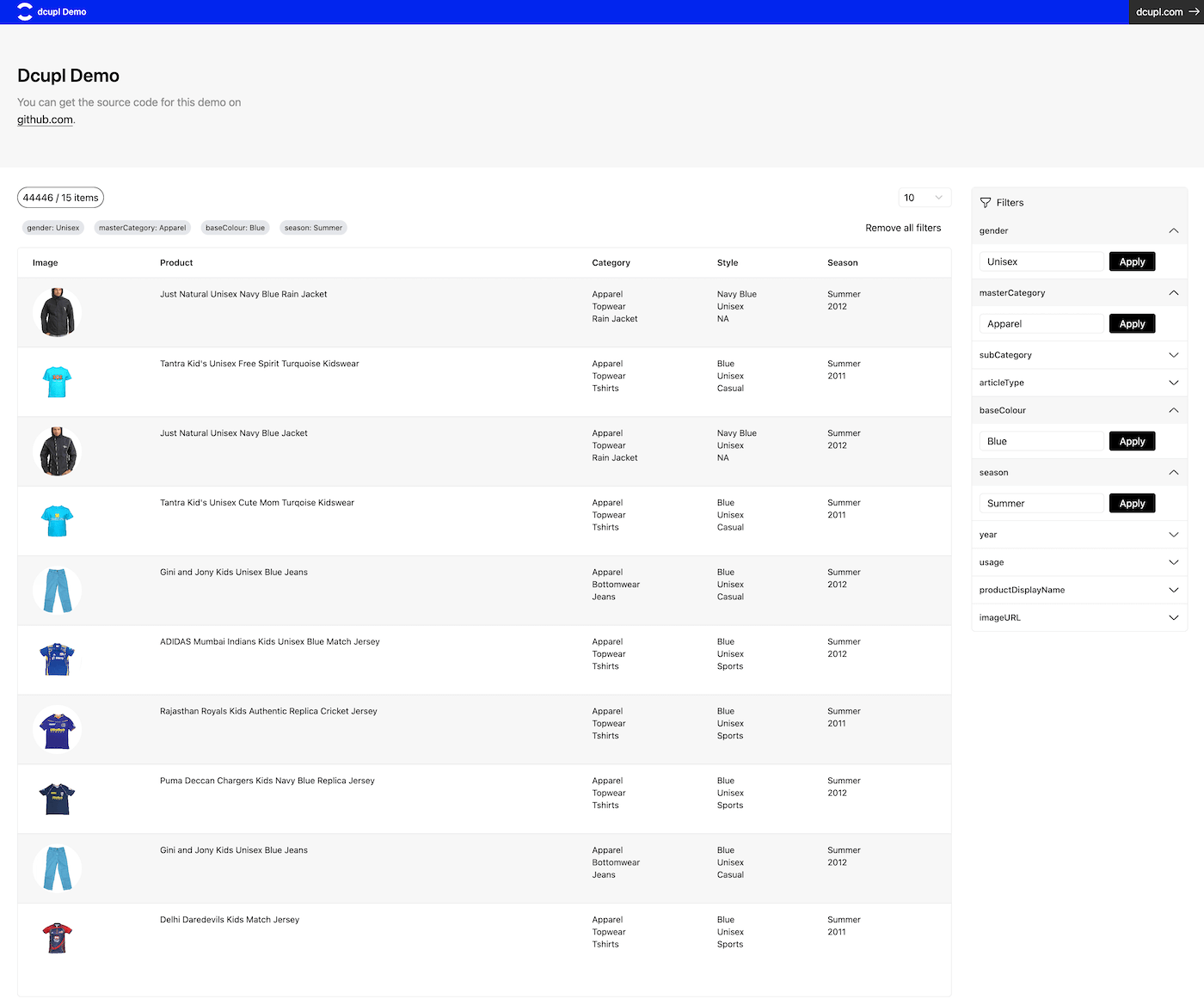Select 'Puma Deccan Chargers Kids Navy Blue Replica Jersey'
The width and height of the screenshot is (1204, 1005).
click(x=267, y=781)
